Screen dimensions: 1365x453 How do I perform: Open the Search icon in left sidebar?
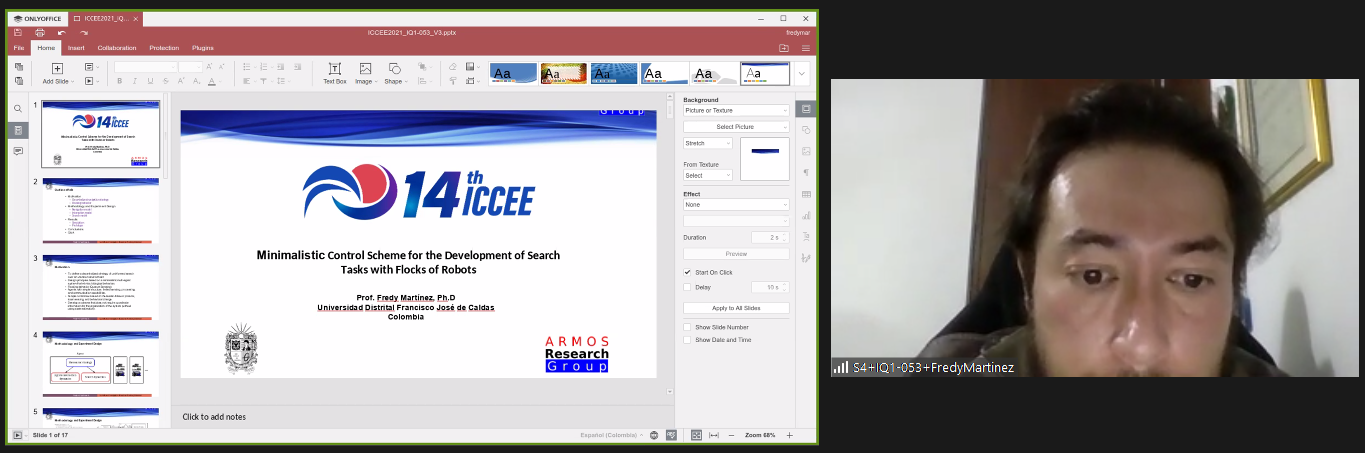[x=18, y=109]
